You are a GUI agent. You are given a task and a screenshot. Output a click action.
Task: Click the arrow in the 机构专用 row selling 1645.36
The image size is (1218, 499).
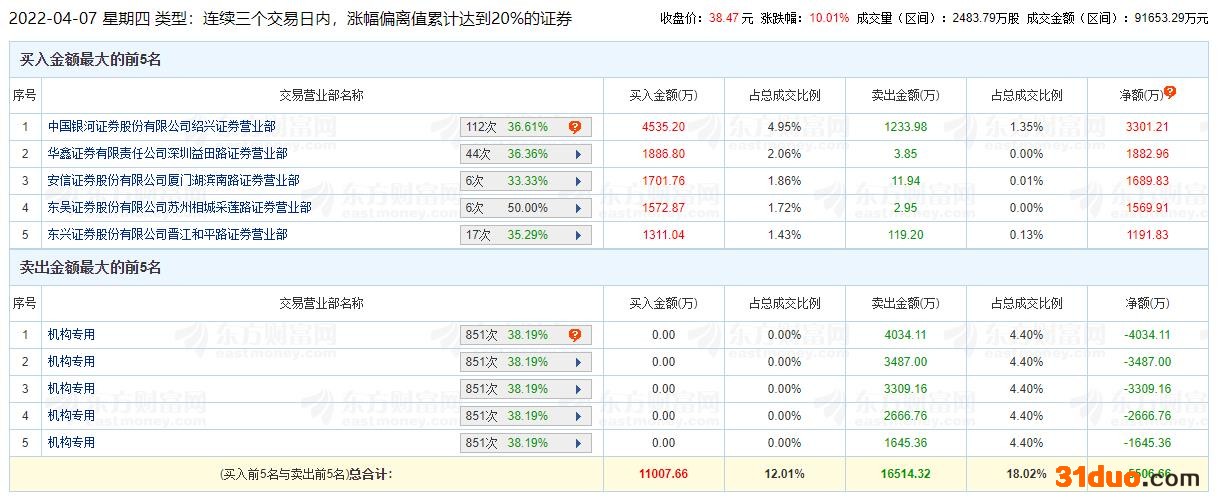(578, 443)
